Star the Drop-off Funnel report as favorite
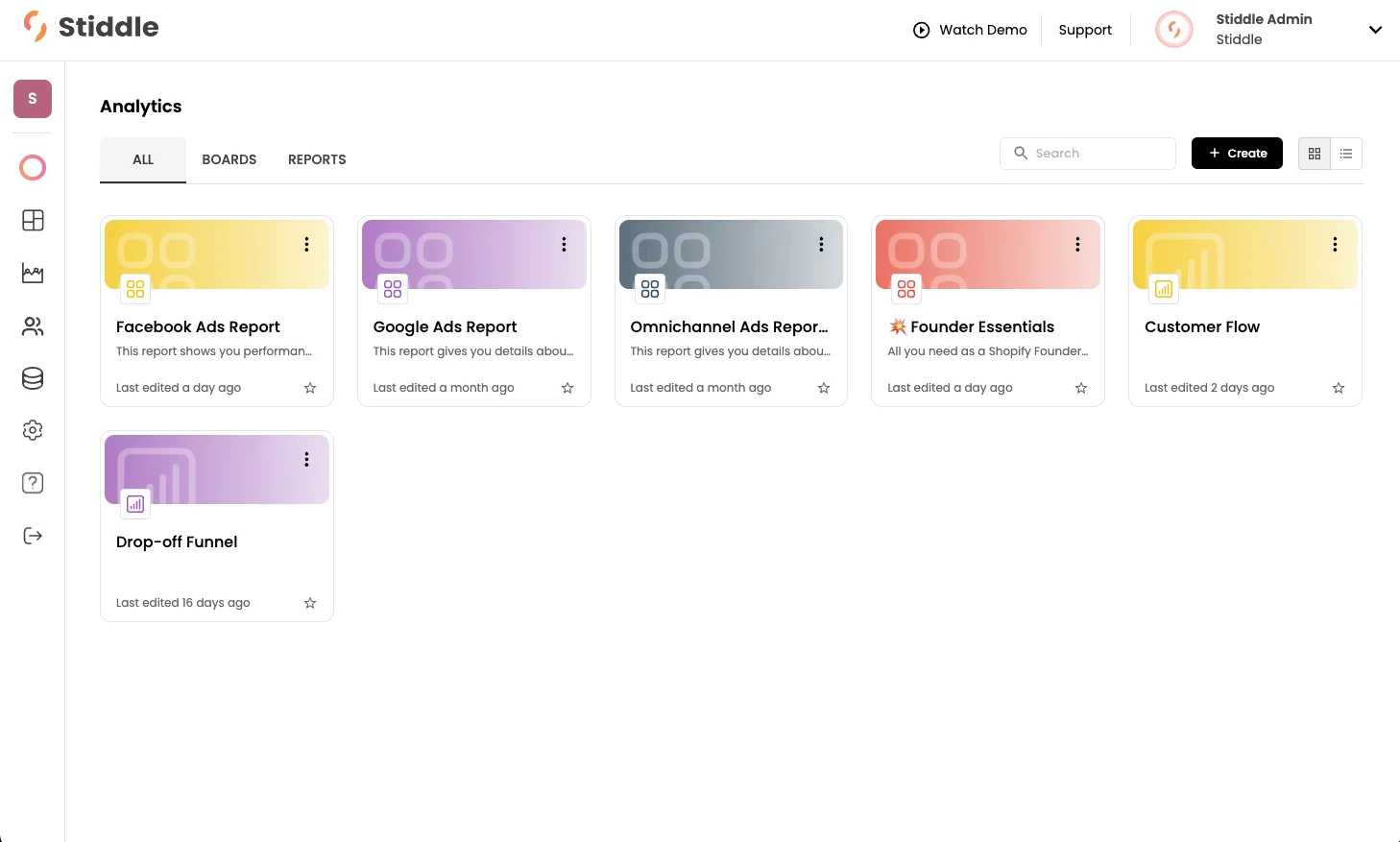 click(310, 603)
